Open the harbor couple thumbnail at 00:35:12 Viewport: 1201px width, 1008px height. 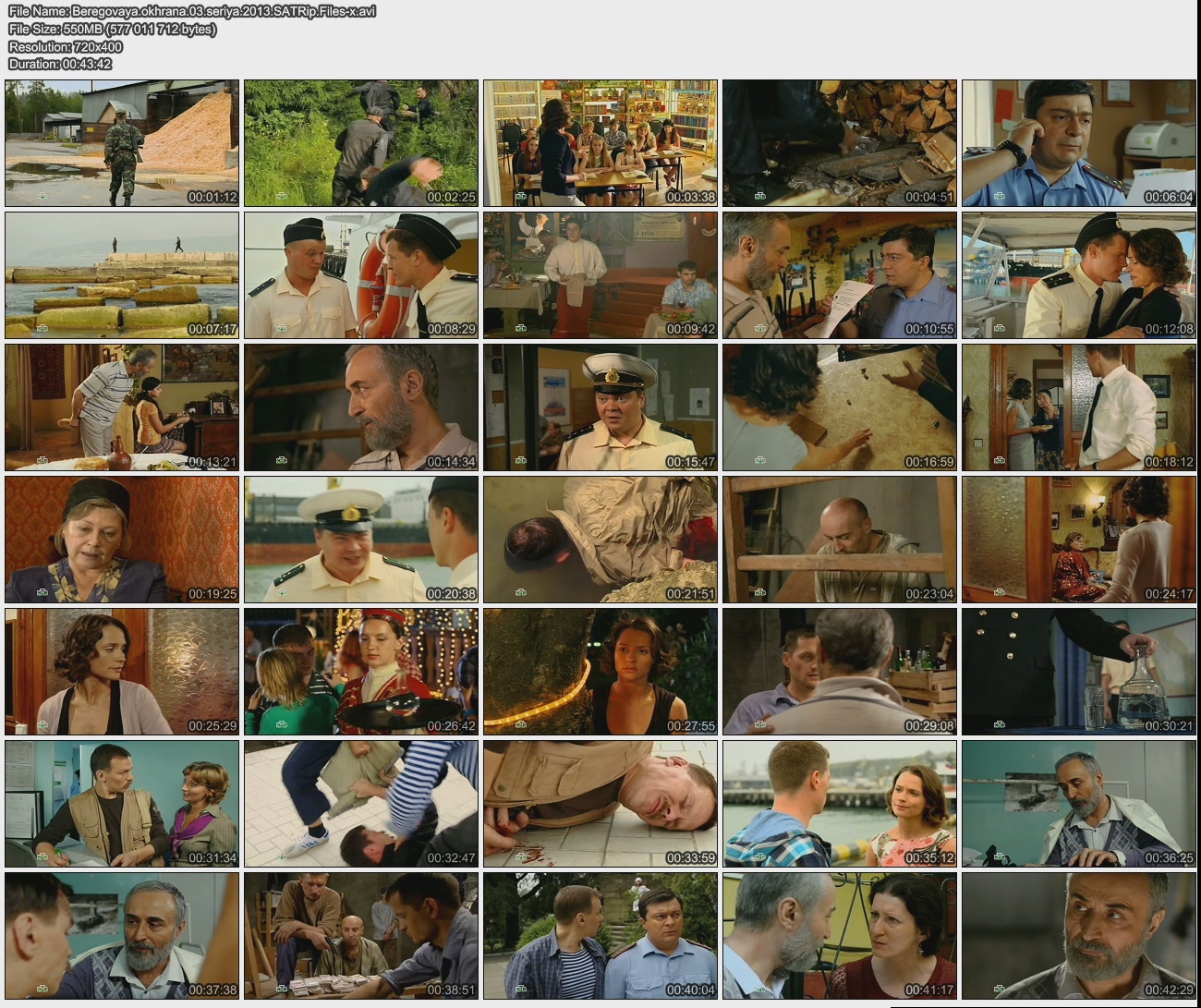pos(839,804)
